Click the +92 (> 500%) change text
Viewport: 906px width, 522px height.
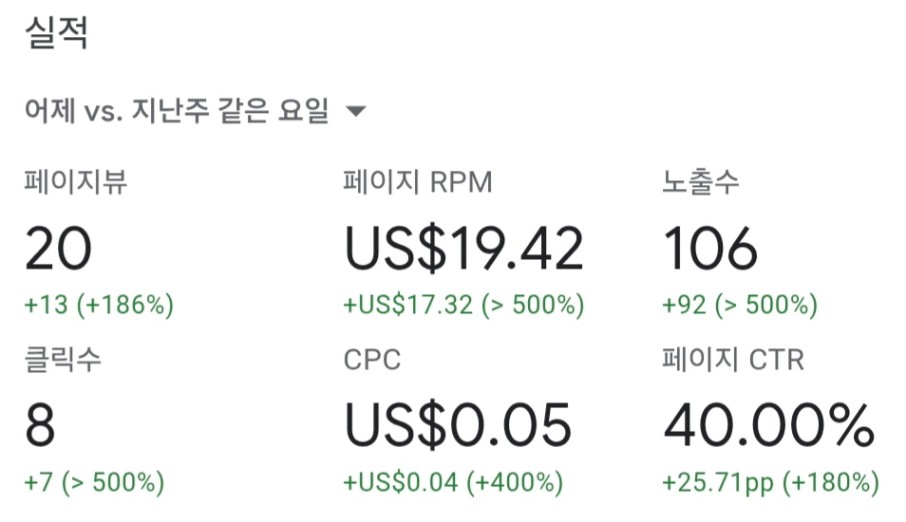coord(740,305)
